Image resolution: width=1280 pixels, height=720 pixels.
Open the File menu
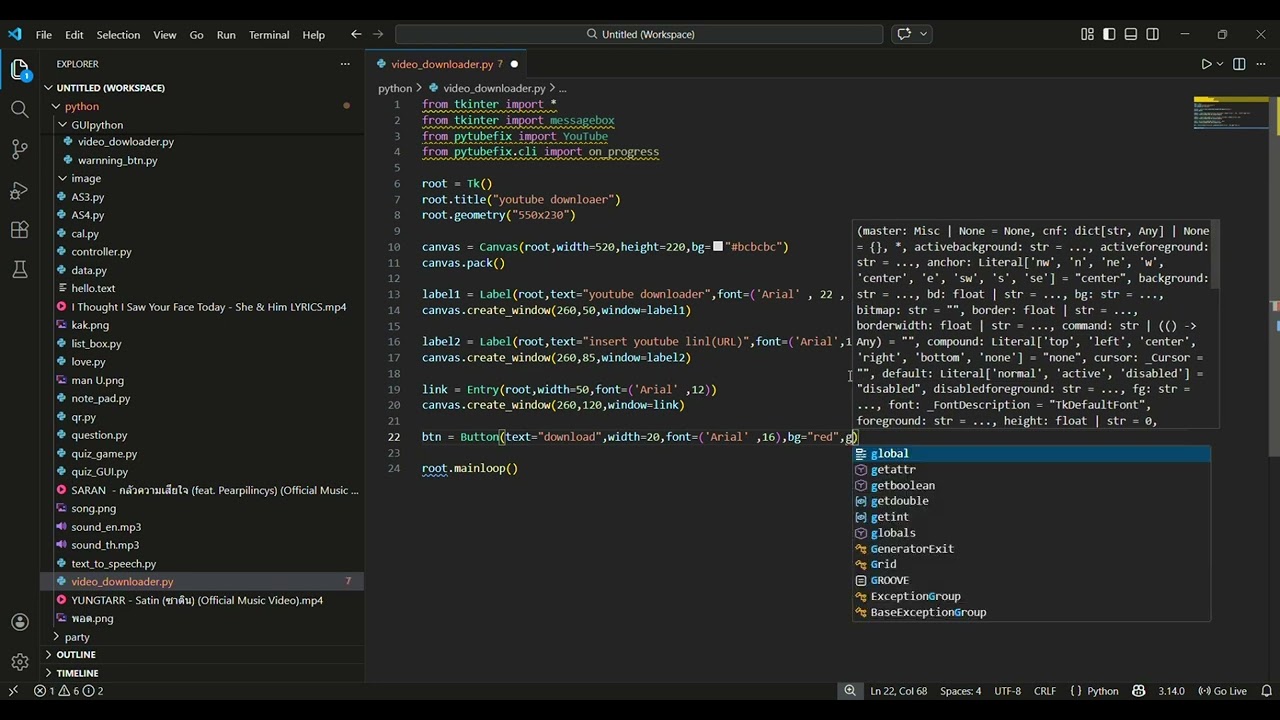point(44,34)
